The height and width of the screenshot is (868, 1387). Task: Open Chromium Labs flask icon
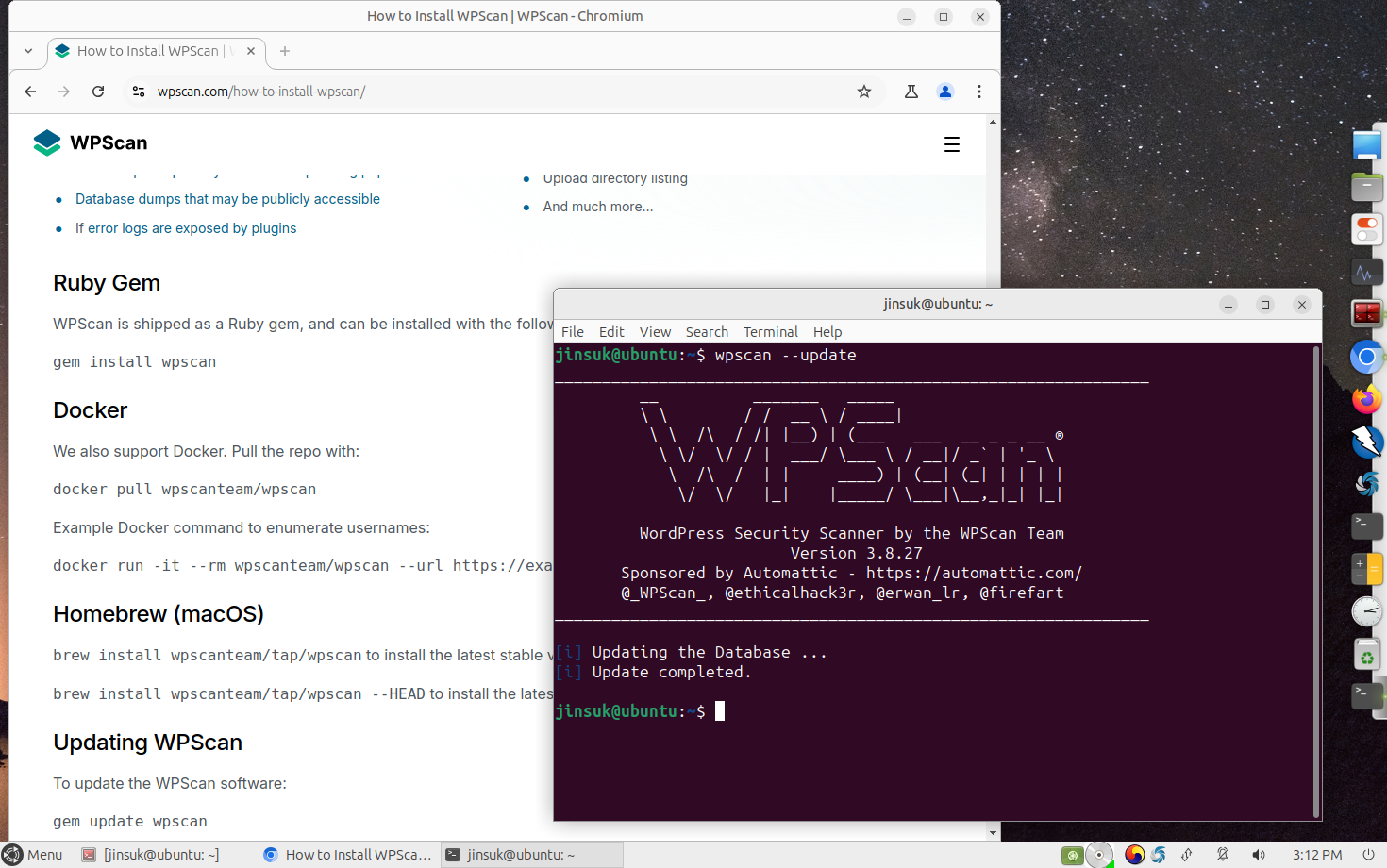911,92
